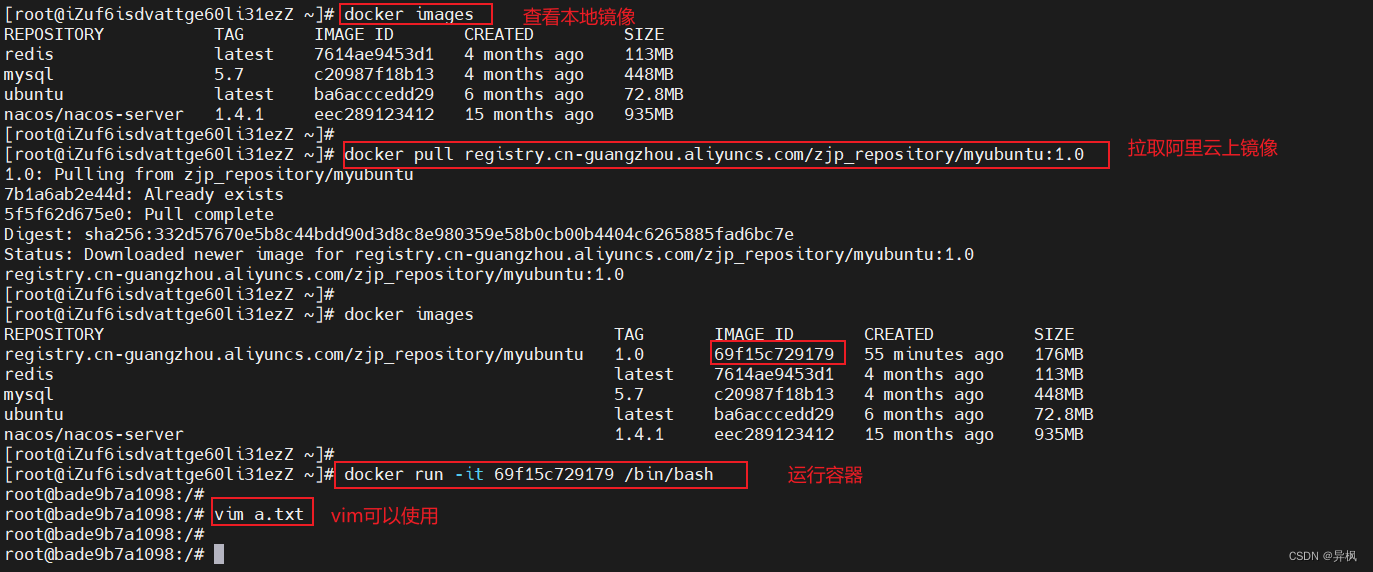Viewport: 1373px width, 572px height.
Task: Click the 'Pull complete' layer line
Action: coord(139,214)
